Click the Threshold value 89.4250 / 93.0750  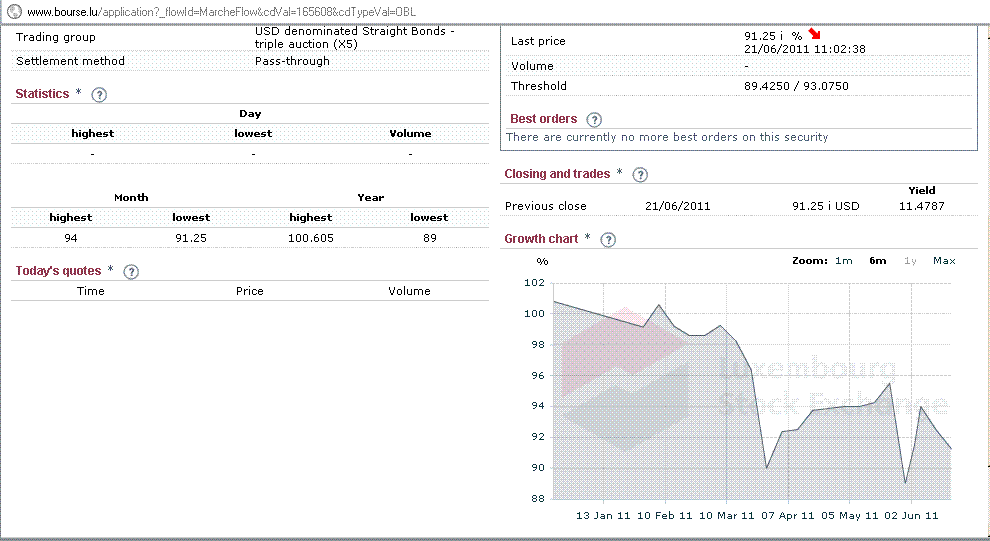[x=796, y=86]
